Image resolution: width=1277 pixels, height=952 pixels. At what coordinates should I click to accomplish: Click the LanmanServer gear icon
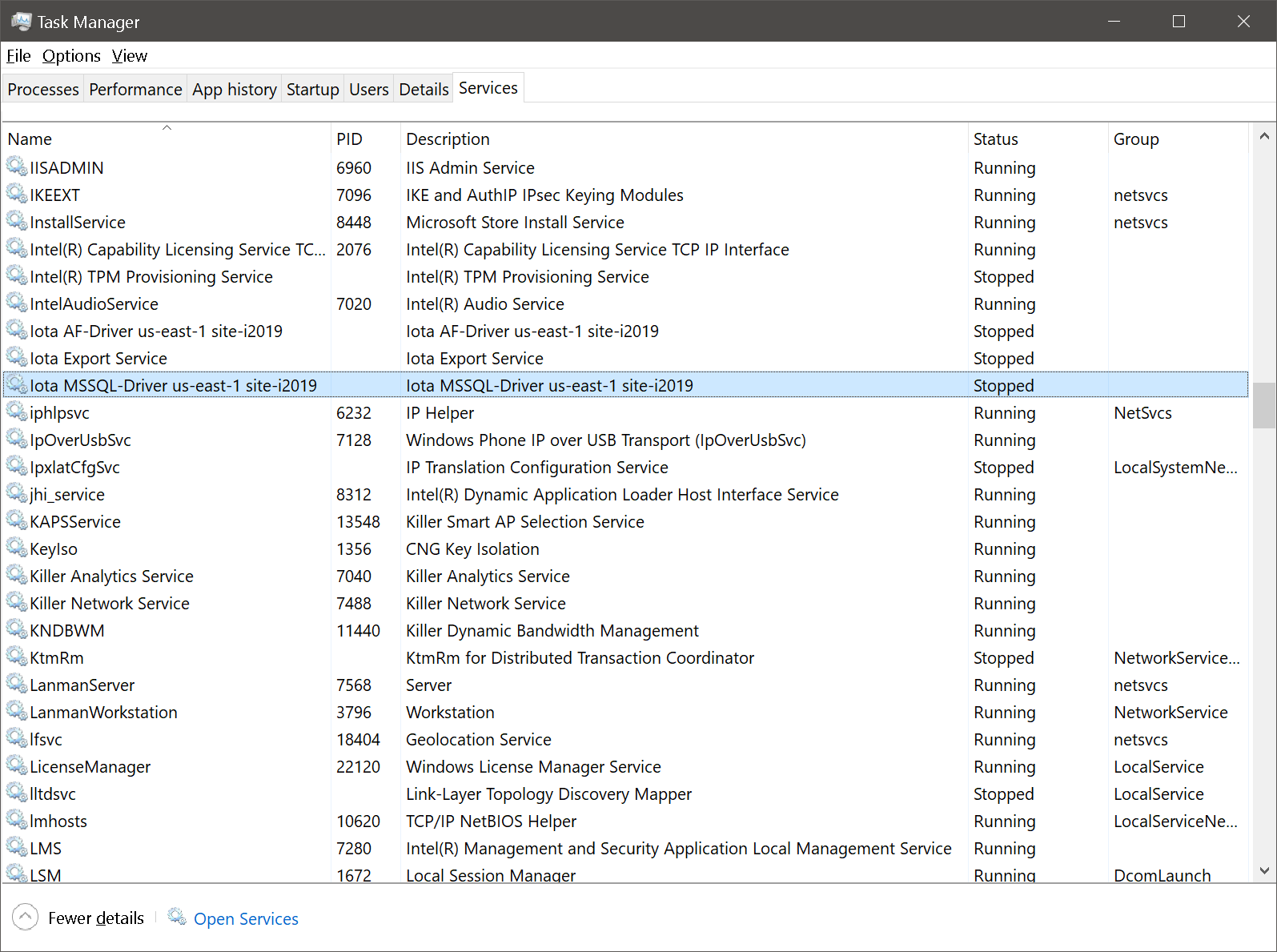(x=17, y=684)
